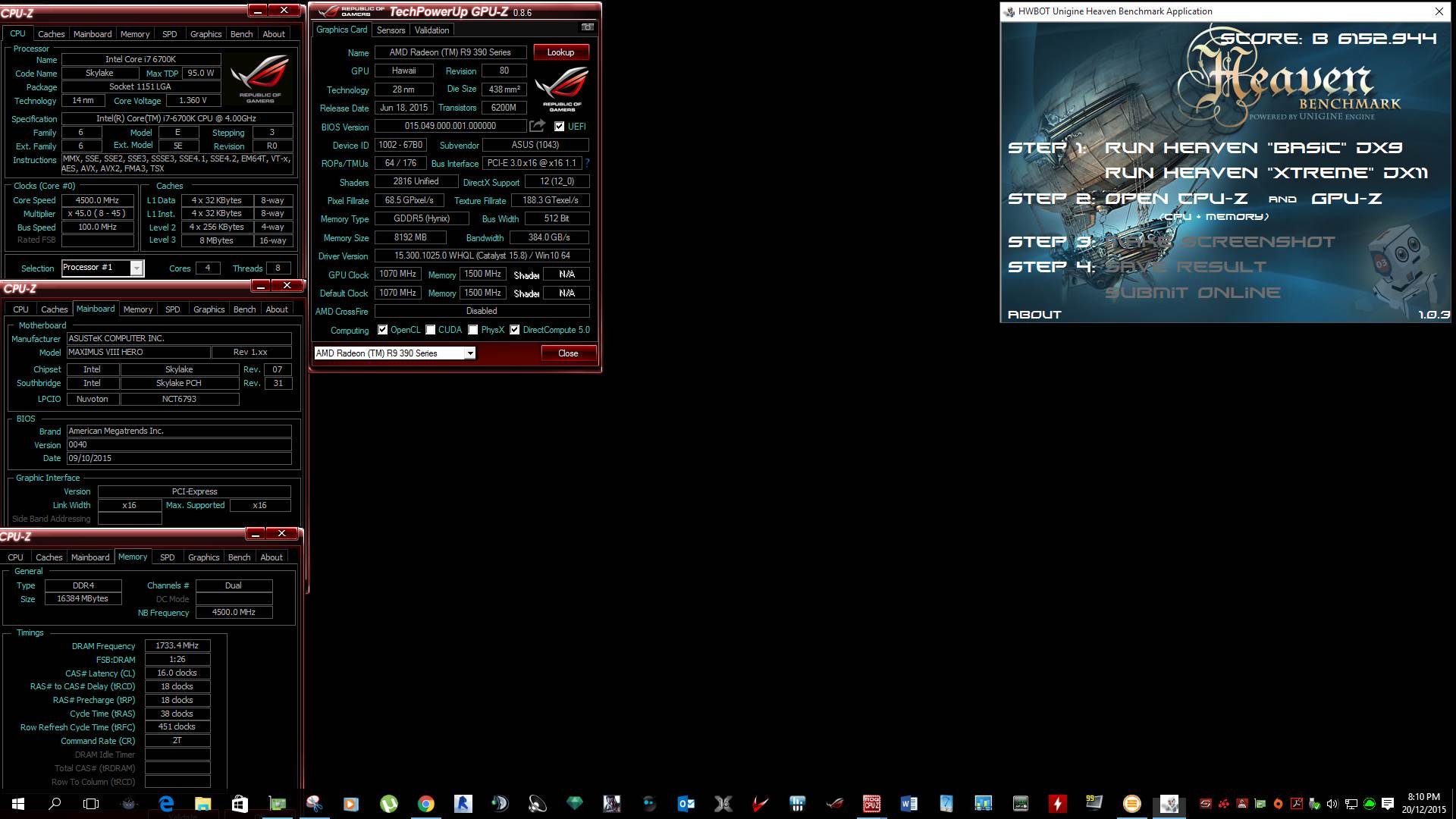Select the GPU-Z Graphics Card tab
The width and height of the screenshot is (1456, 819).
[342, 30]
